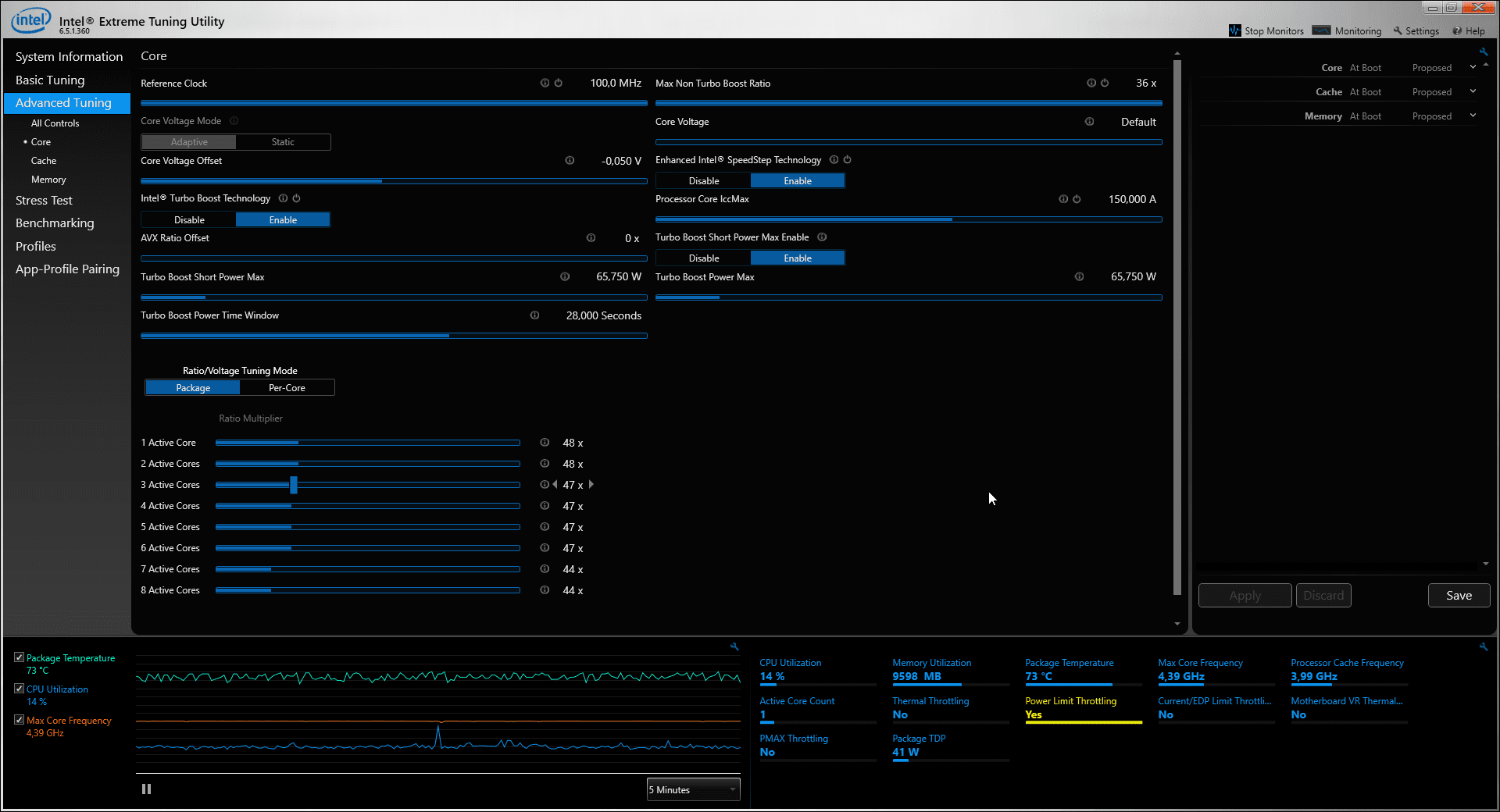Click info icon next to Reference Clock
1500x812 pixels.
[x=545, y=83]
